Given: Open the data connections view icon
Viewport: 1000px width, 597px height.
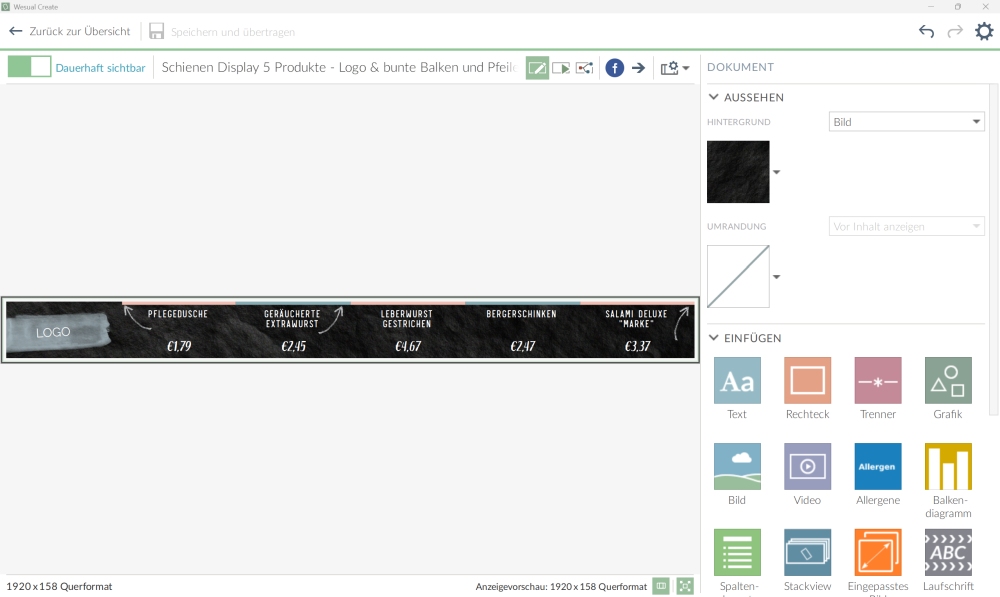Looking at the screenshot, I should tap(585, 68).
